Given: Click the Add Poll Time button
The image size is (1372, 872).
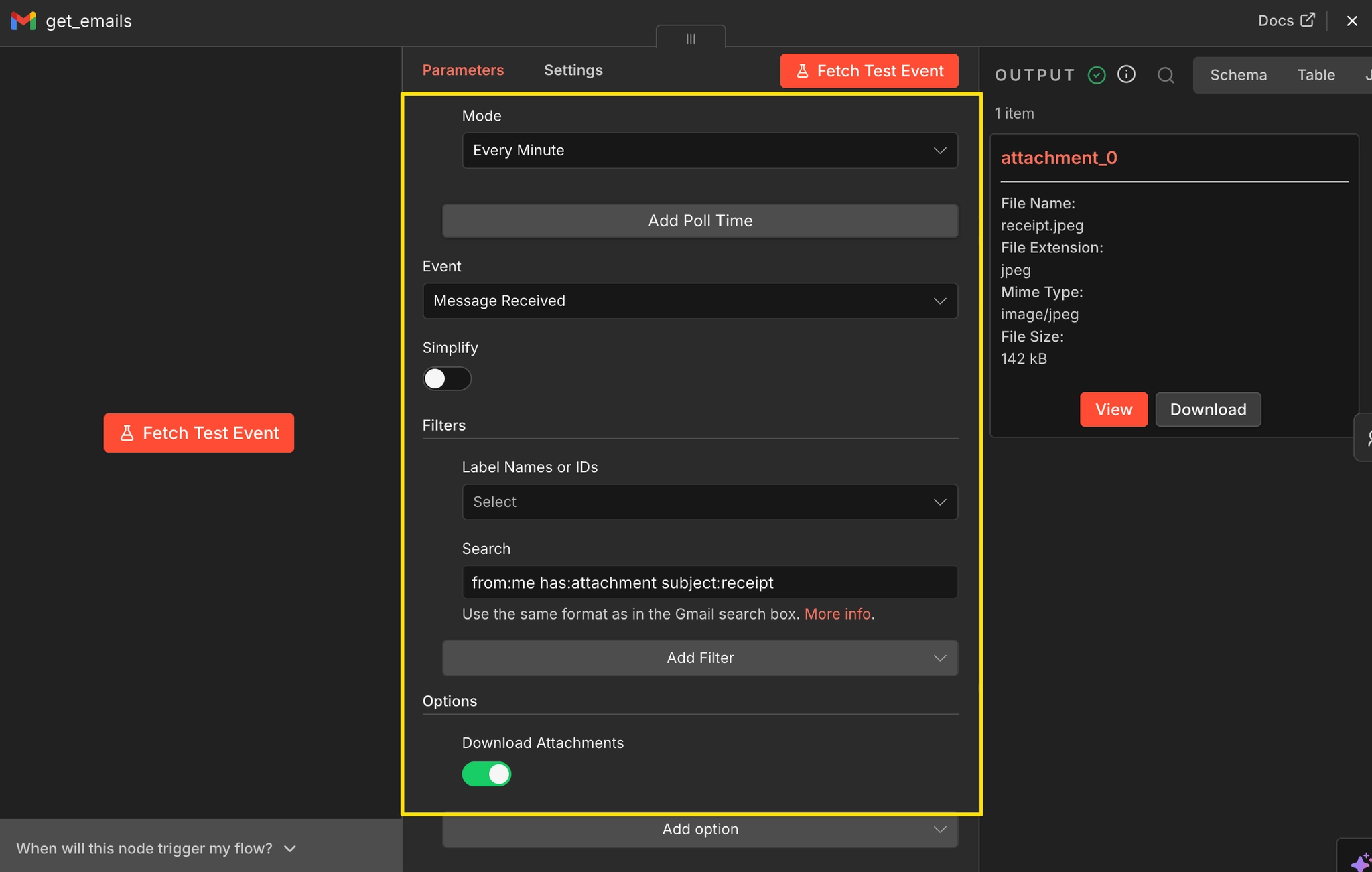Looking at the screenshot, I should click(700, 221).
